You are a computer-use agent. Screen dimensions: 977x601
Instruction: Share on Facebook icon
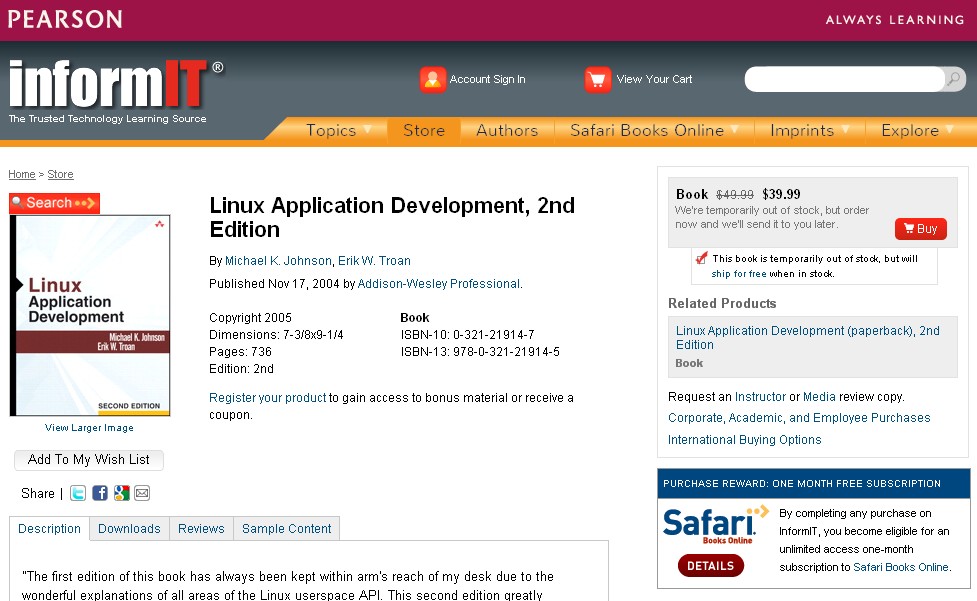(x=100, y=493)
